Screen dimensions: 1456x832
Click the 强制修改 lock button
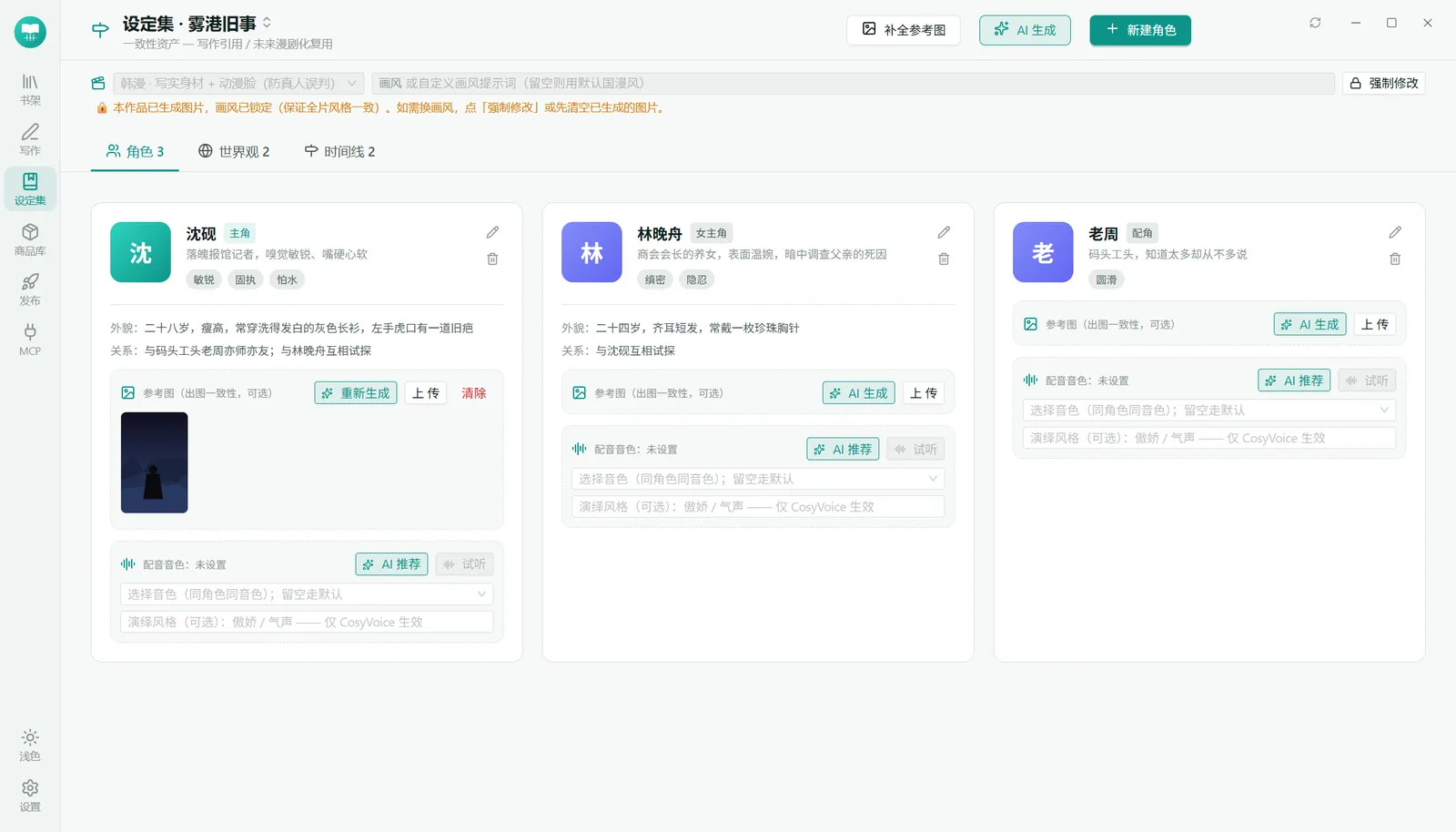[x=1383, y=83]
